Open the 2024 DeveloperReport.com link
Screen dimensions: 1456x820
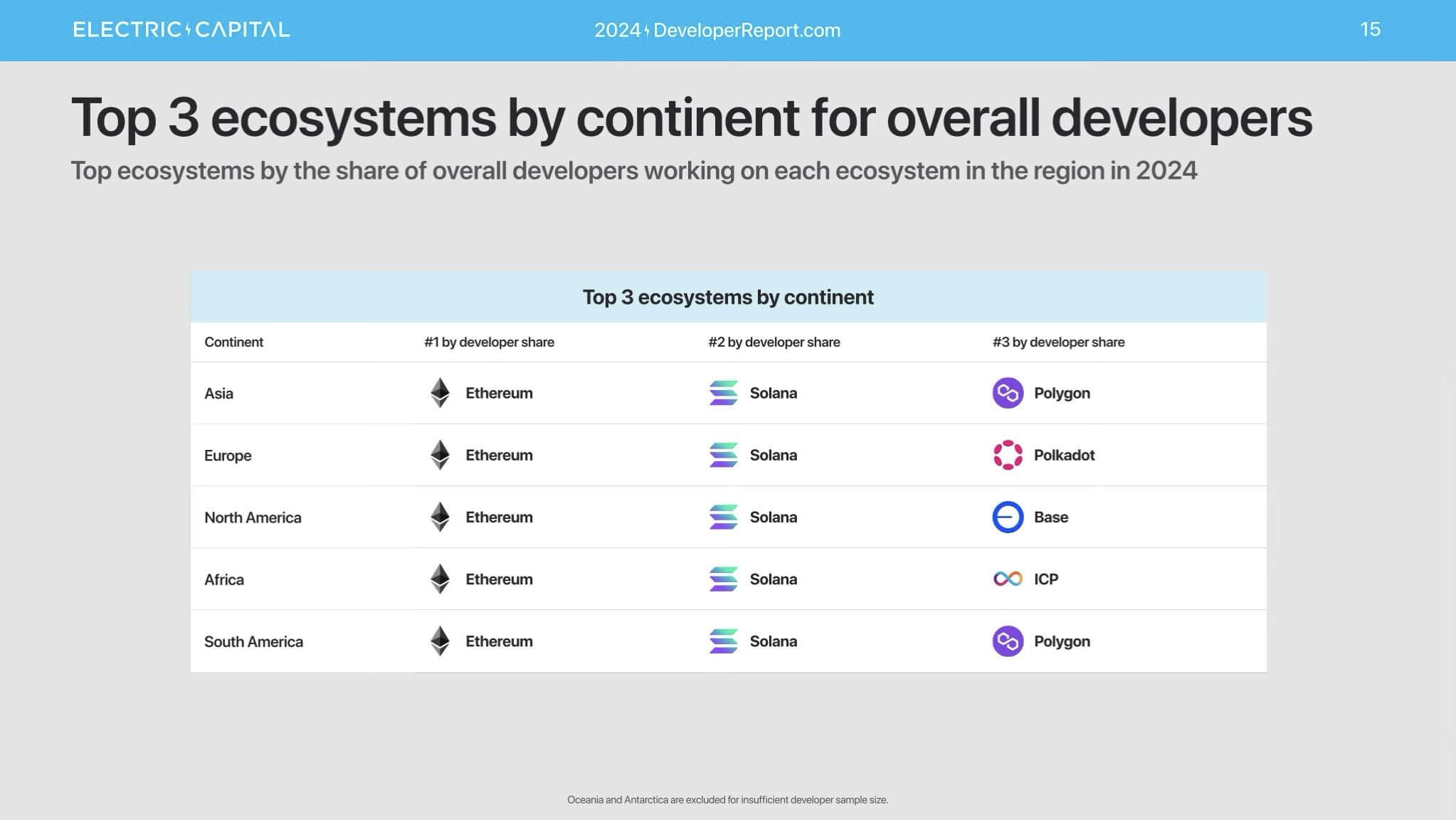click(x=717, y=31)
